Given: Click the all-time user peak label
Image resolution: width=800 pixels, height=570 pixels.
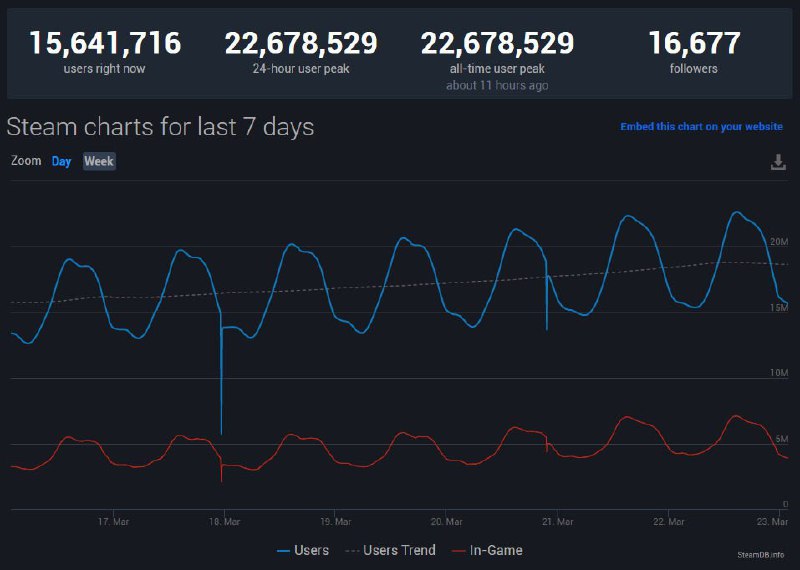Looking at the screenshot, I should click(497, 68).
